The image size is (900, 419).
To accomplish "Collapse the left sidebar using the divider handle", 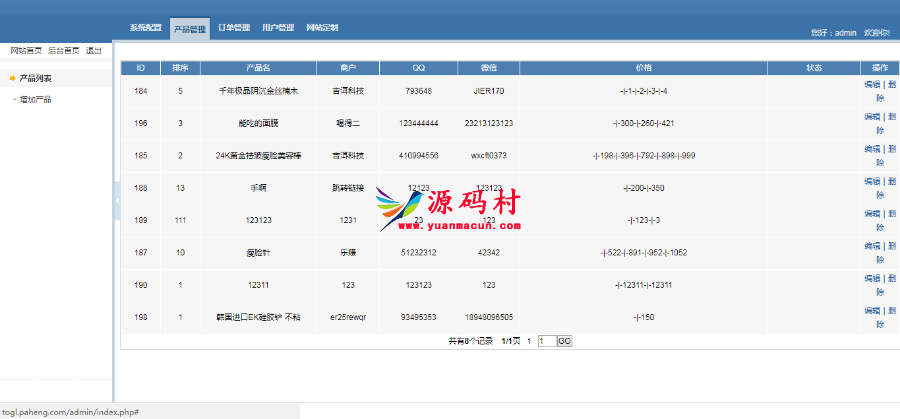I will [x=117, y=200].
